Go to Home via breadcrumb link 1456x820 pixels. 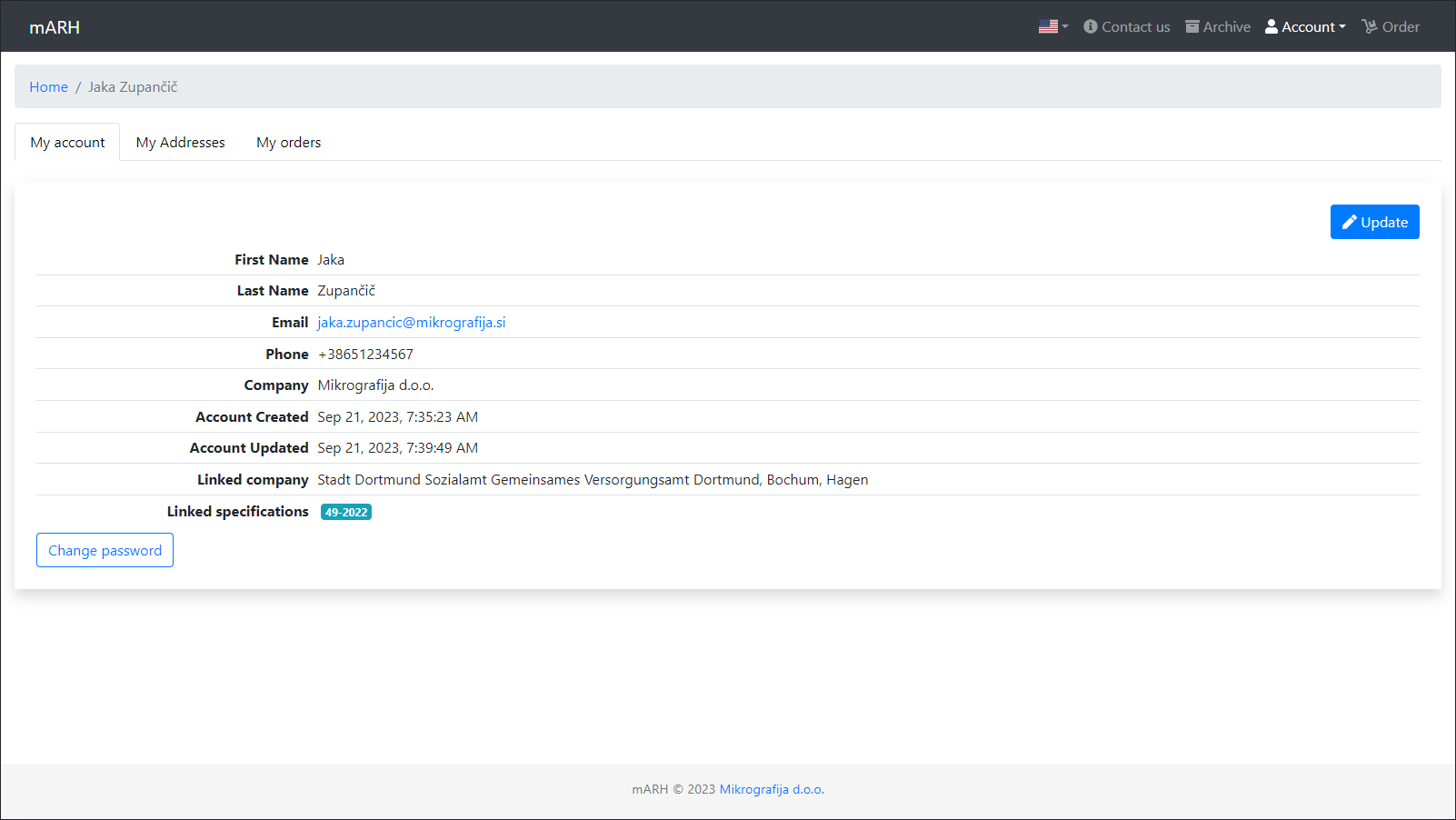pyautogui.click(x=48, y=87)
